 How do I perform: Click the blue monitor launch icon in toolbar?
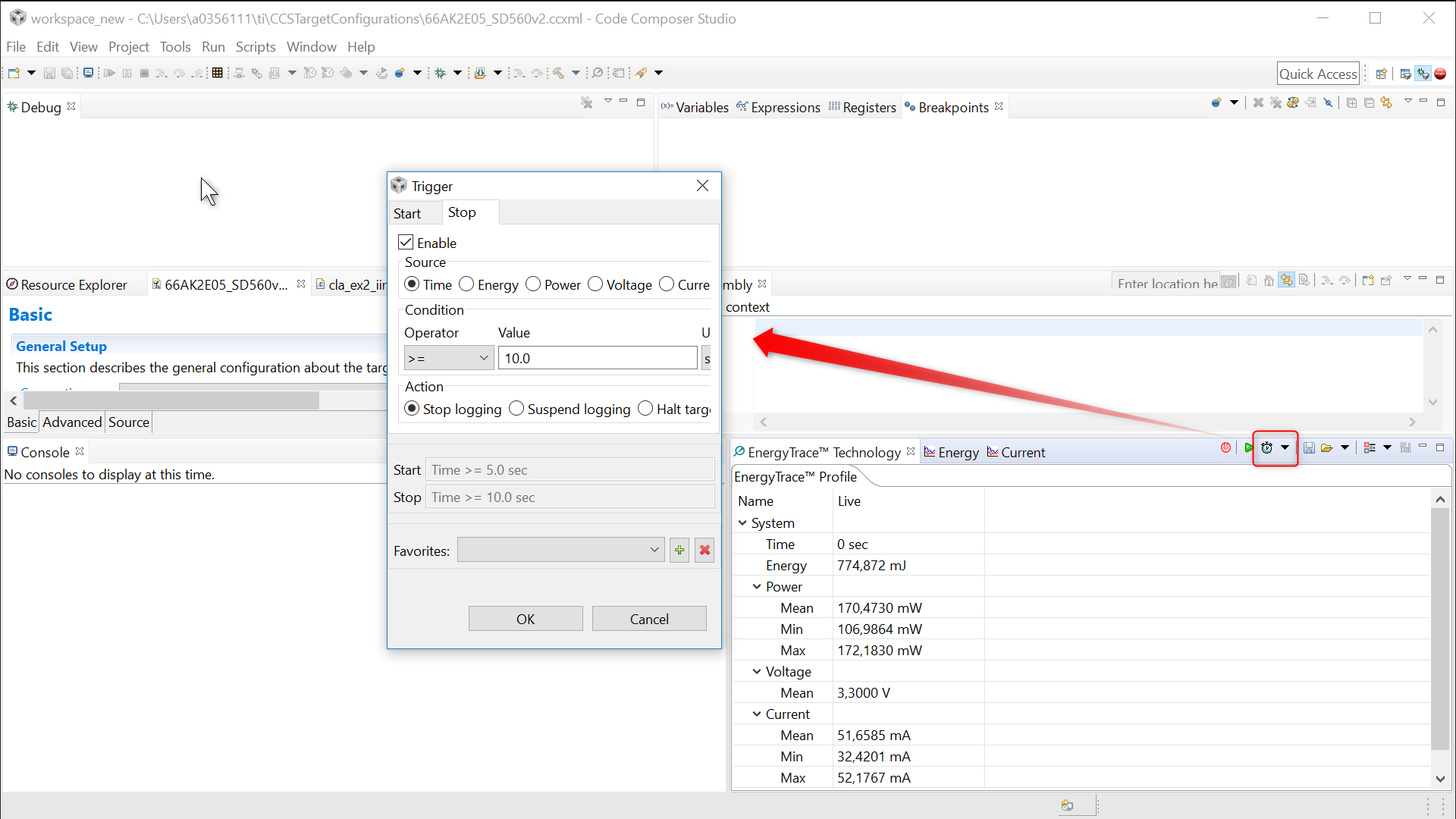pyautogui.click(x=88, y=73)
